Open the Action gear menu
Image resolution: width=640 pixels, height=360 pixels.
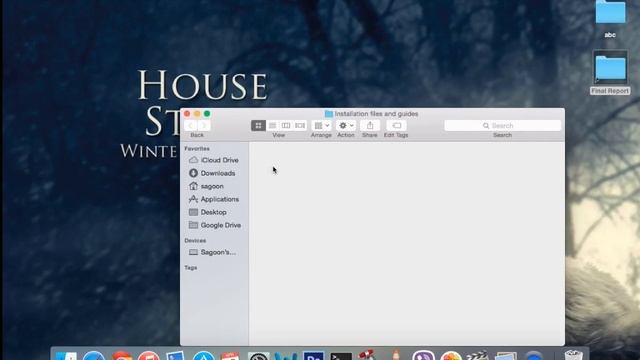point(346,126)
